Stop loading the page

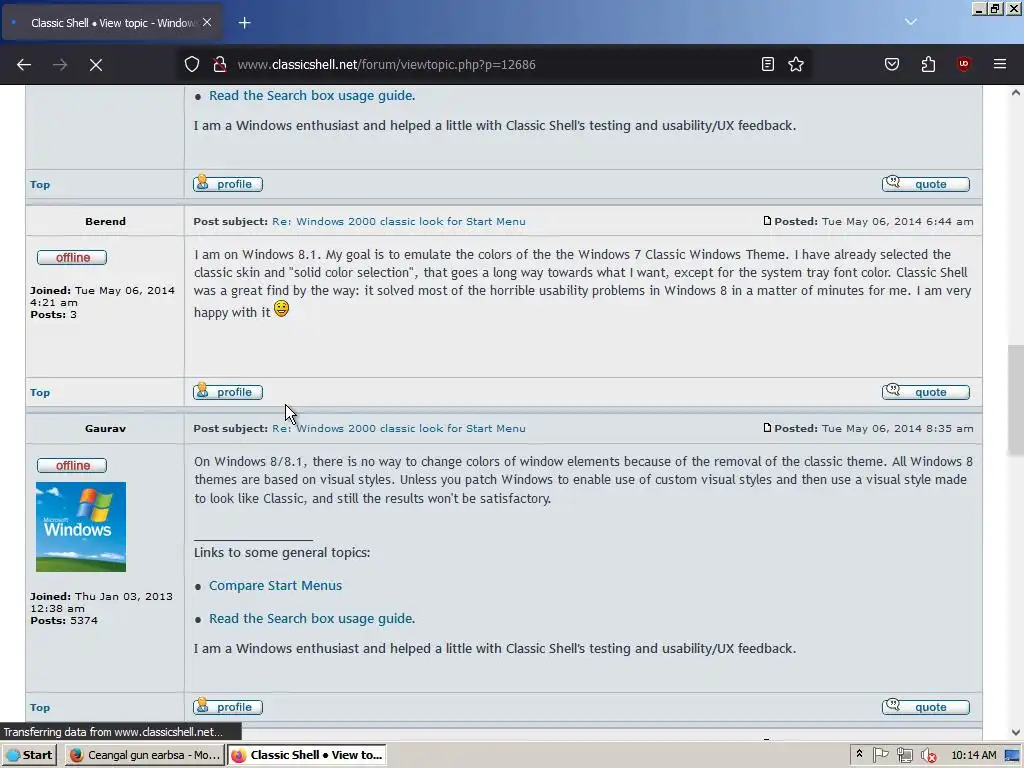pos(96,65)
